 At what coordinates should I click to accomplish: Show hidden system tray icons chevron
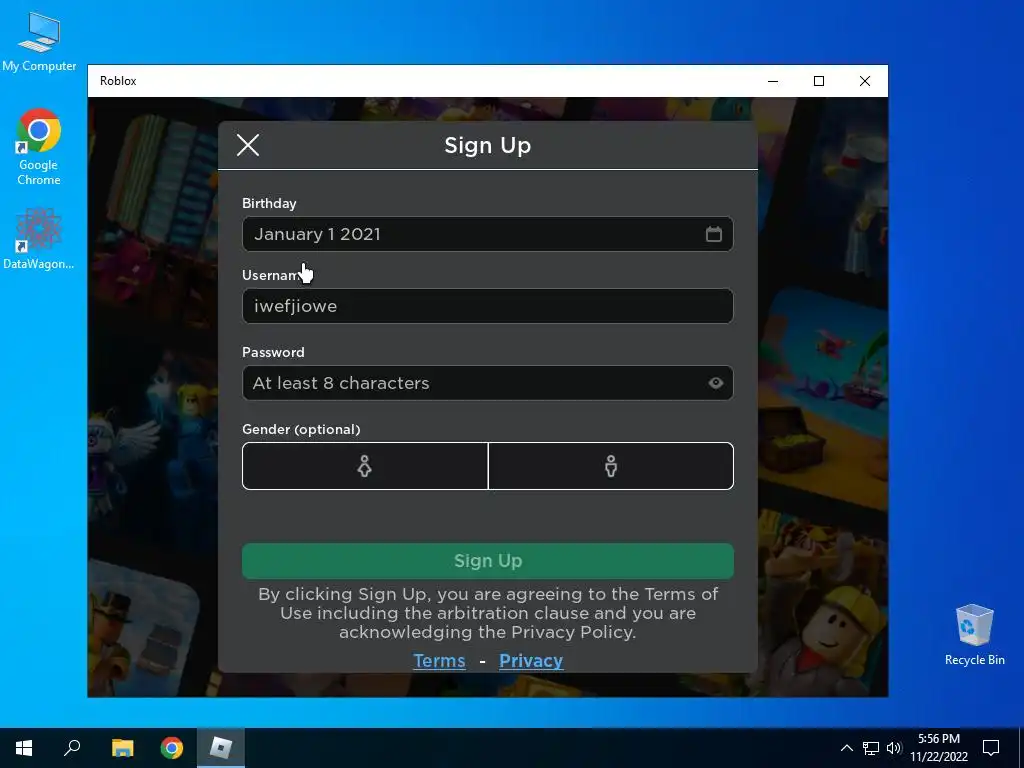pyautogui.click(x=846, y=748)
